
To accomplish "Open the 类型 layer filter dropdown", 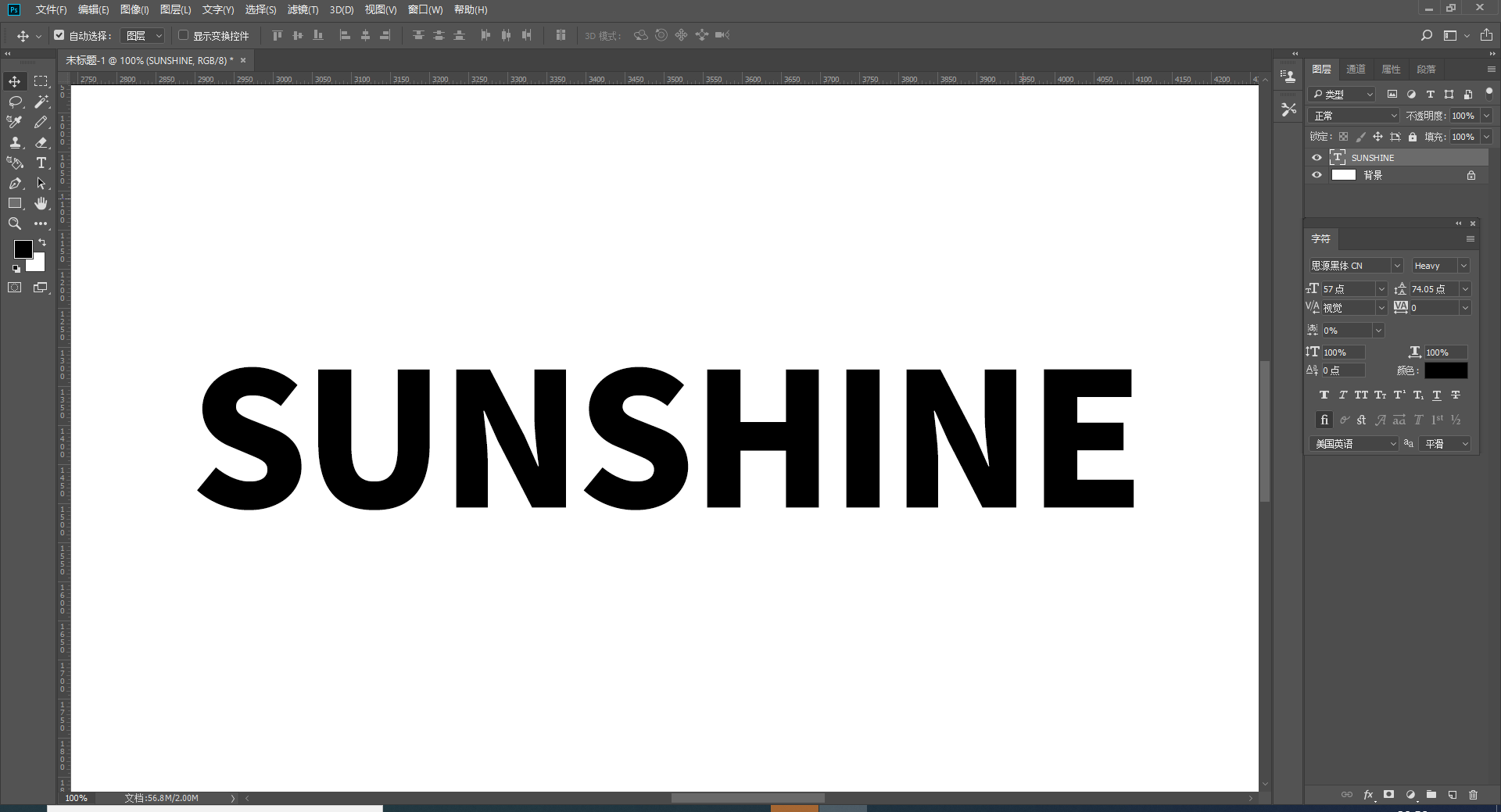I will click(1342, 95).
